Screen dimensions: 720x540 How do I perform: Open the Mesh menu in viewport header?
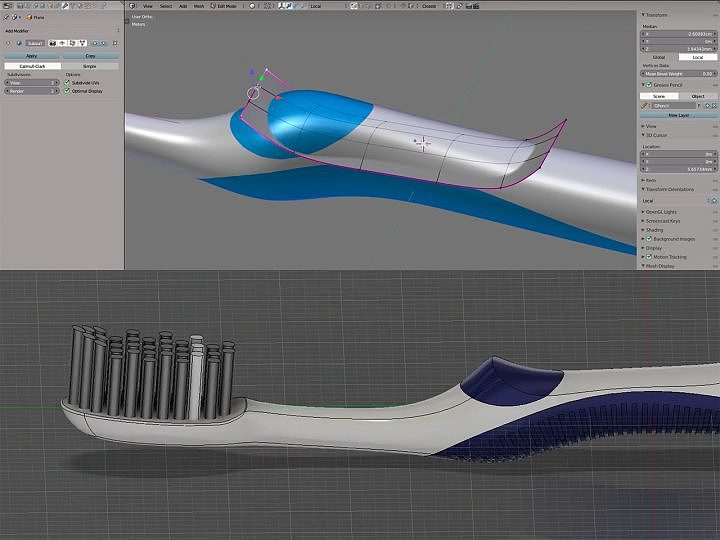[199, 6]
